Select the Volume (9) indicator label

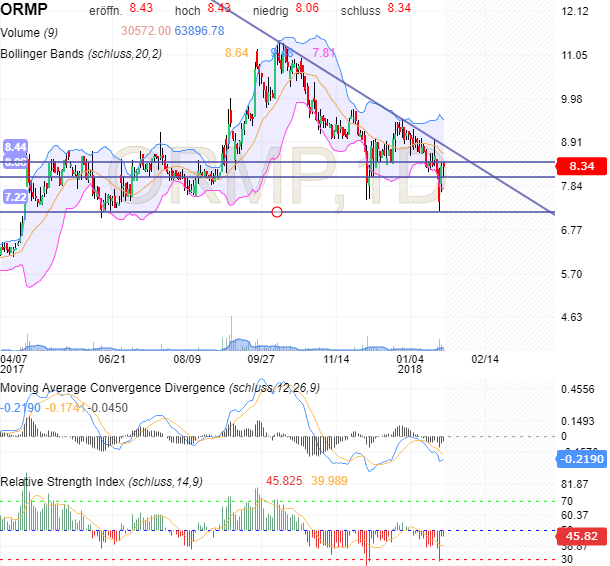pyautogui.click(x=34, y=31)
